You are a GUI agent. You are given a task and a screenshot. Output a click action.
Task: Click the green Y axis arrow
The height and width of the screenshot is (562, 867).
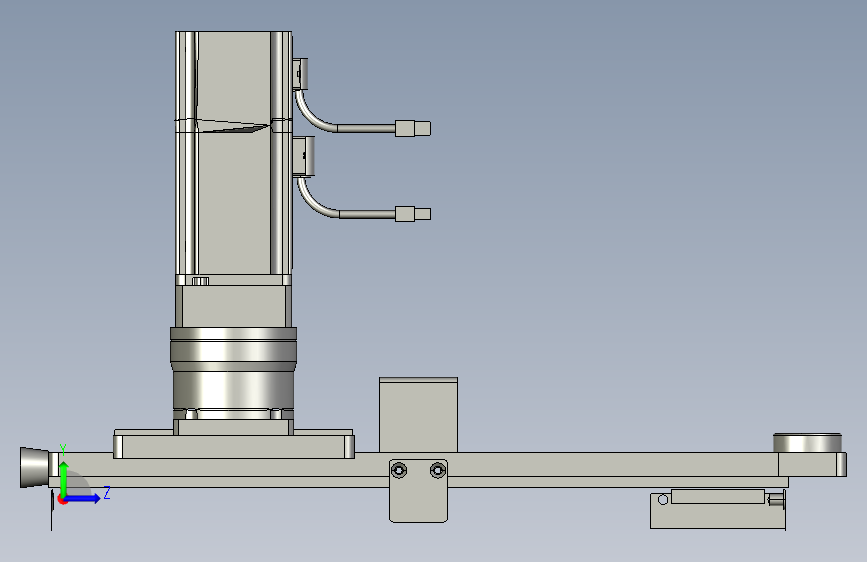64,478
